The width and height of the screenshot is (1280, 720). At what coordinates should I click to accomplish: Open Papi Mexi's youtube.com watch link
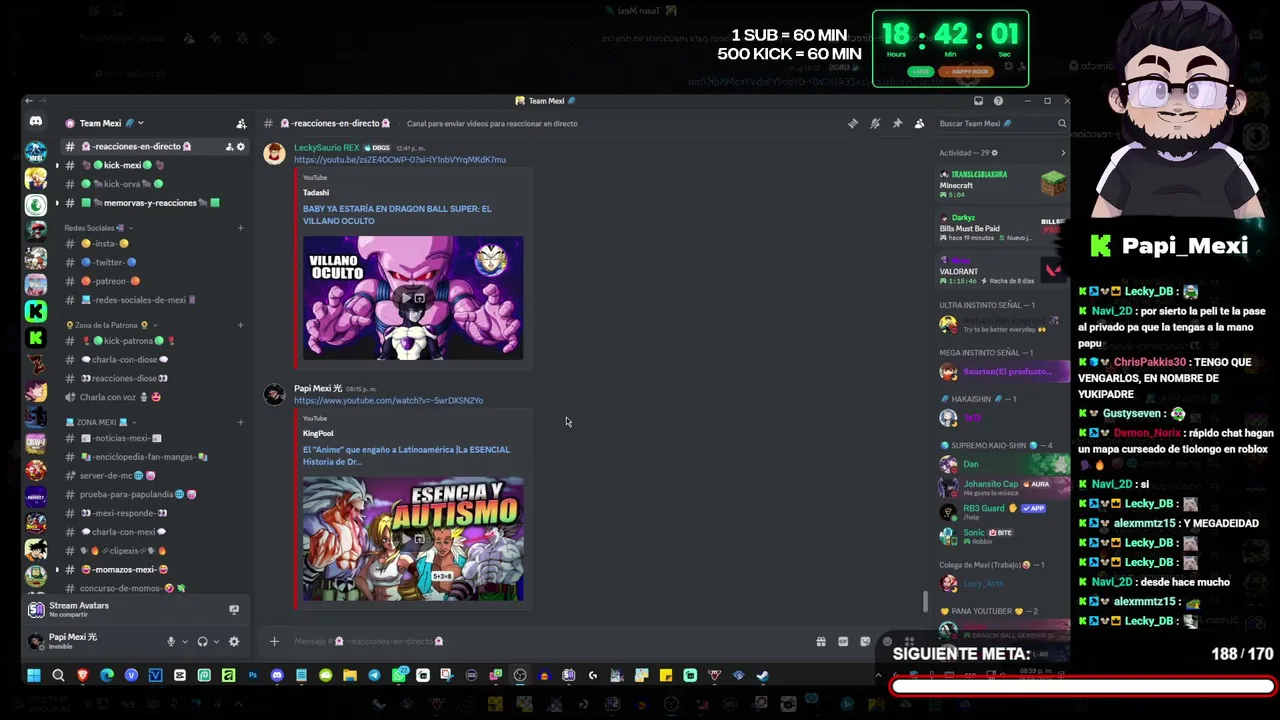point(388,401)
